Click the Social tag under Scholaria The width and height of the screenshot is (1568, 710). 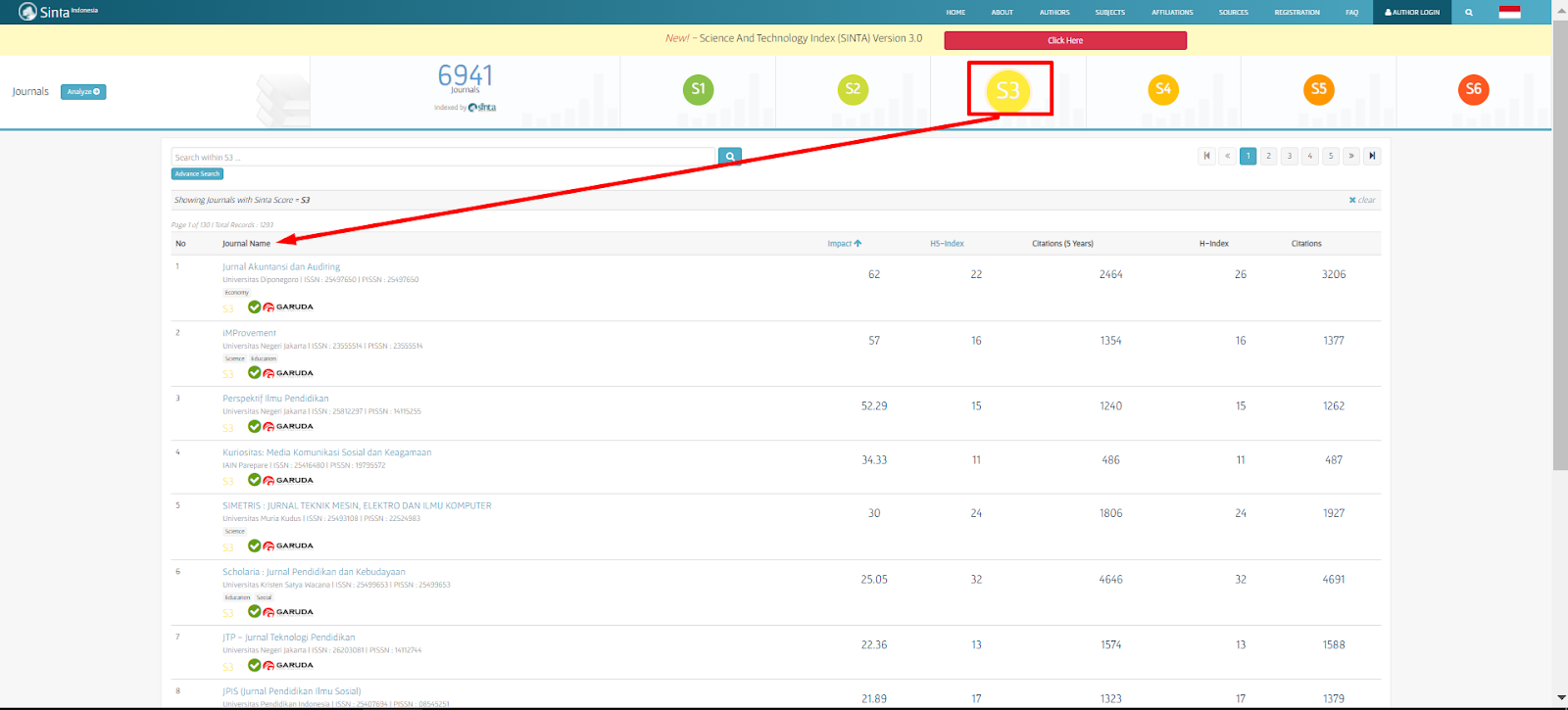[265, 597]
